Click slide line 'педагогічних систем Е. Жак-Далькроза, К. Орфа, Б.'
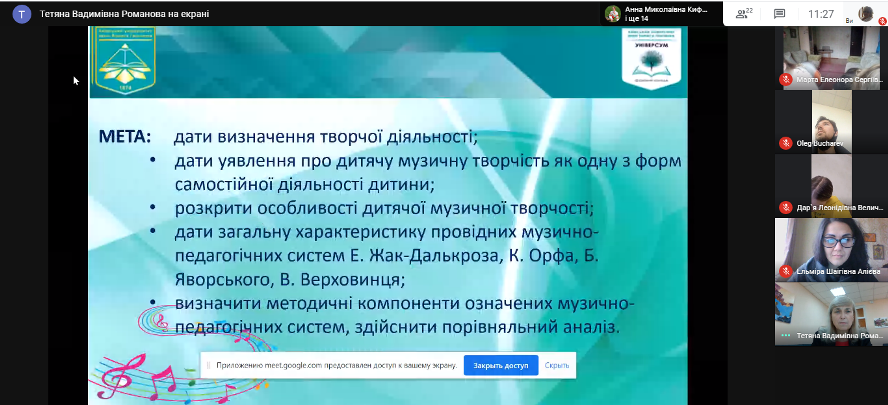The height and width of the screenshot is (405, 888). click(387, 257)
